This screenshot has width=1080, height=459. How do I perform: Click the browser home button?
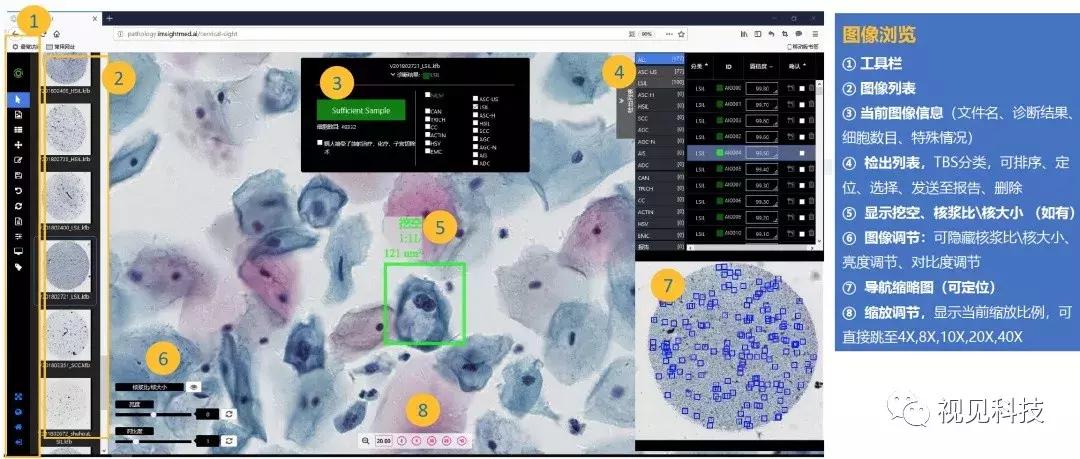56,33
